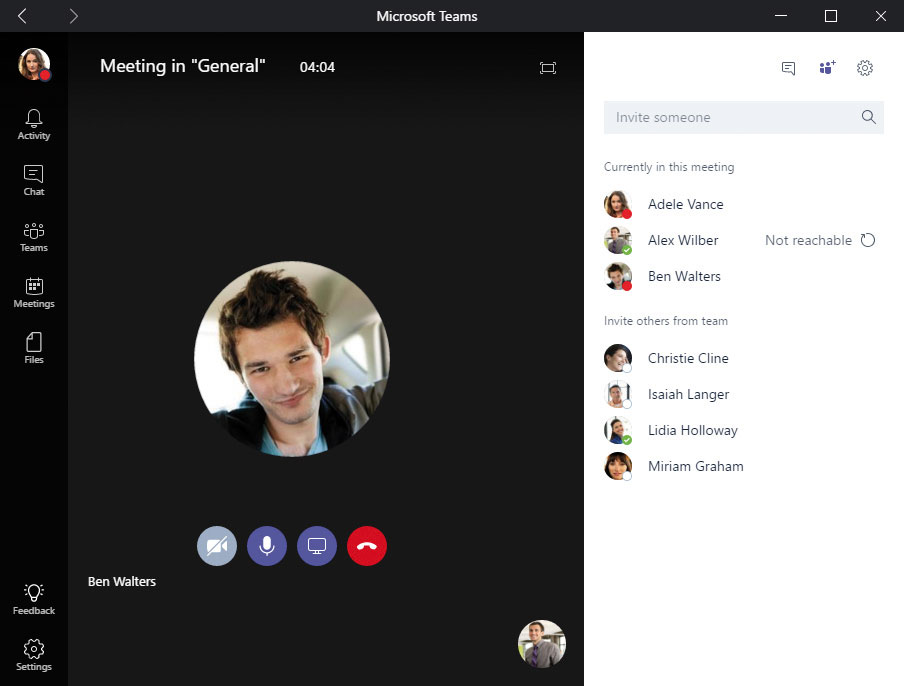The image size is (904, 686).
Task: Open meeting device settings gear
Action: (864, 68)
